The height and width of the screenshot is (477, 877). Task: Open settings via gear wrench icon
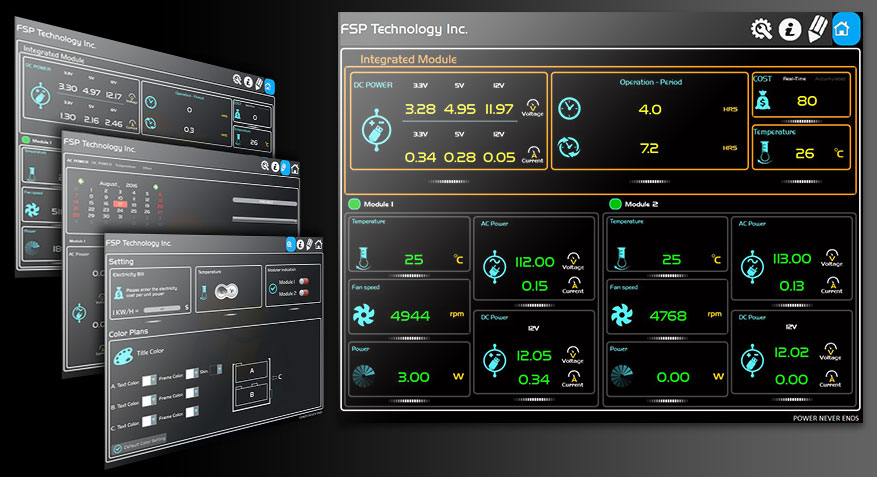click(762, 29)
